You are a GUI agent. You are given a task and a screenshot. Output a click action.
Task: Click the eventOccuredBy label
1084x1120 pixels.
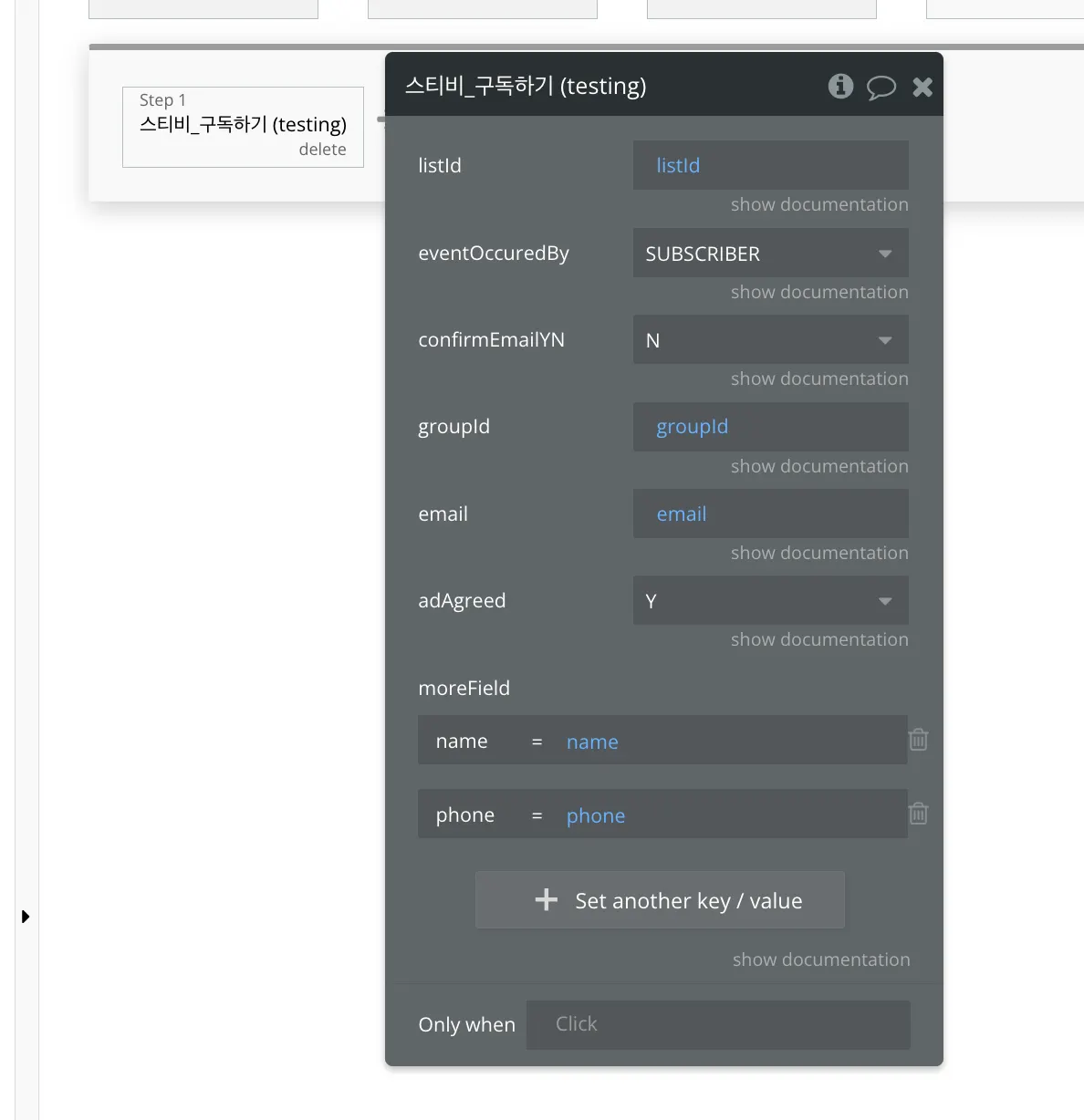[494, 254]
